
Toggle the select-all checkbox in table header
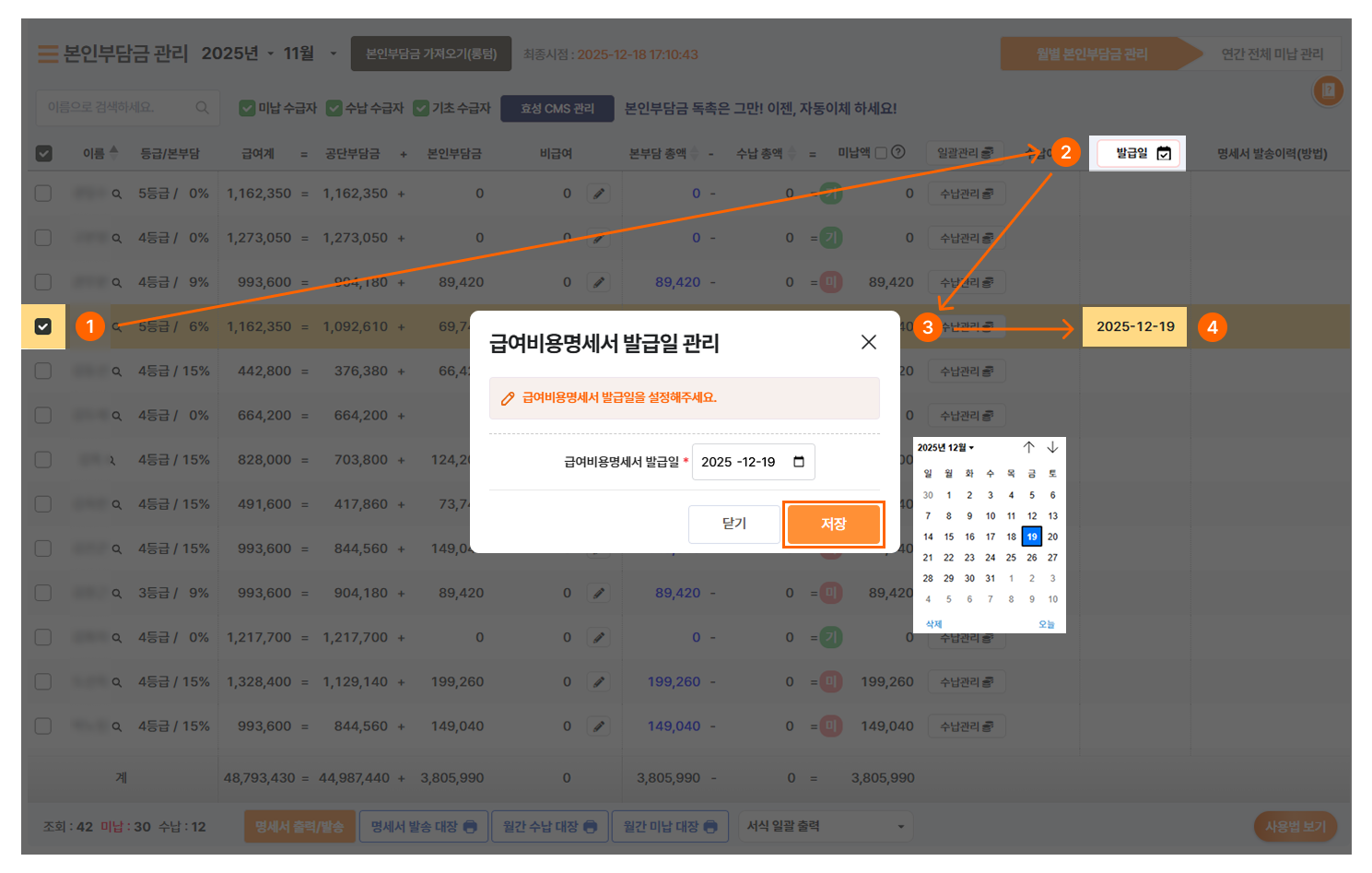43,154
